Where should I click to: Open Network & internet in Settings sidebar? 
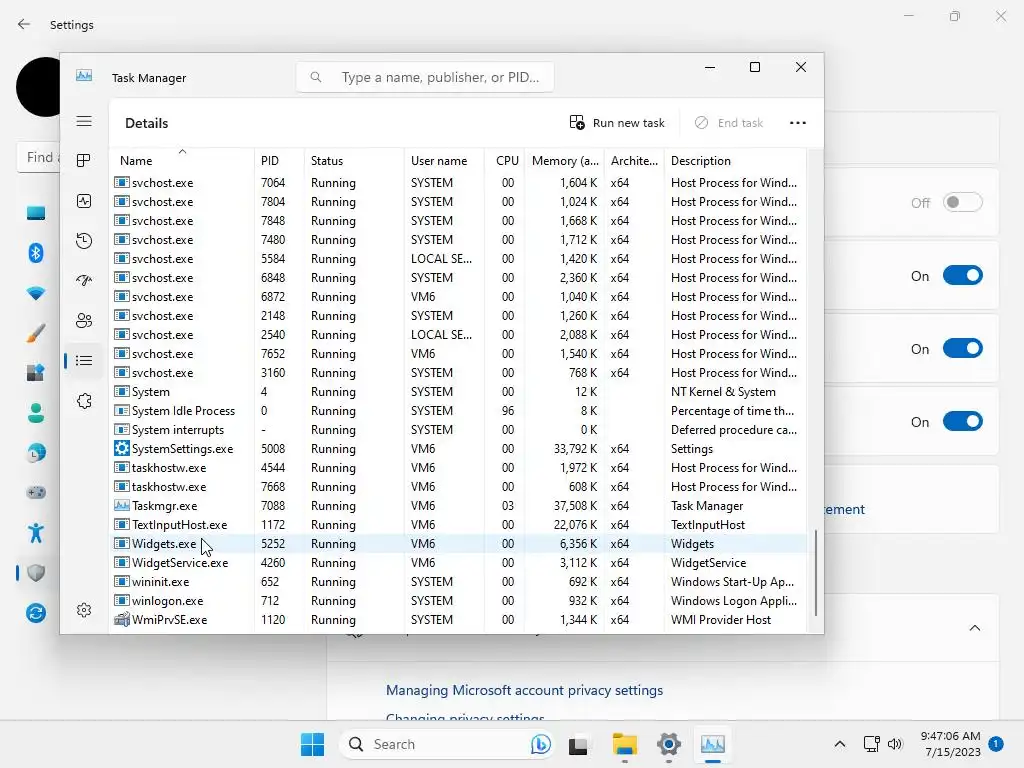pyautogui.click(x=36, y=293)
